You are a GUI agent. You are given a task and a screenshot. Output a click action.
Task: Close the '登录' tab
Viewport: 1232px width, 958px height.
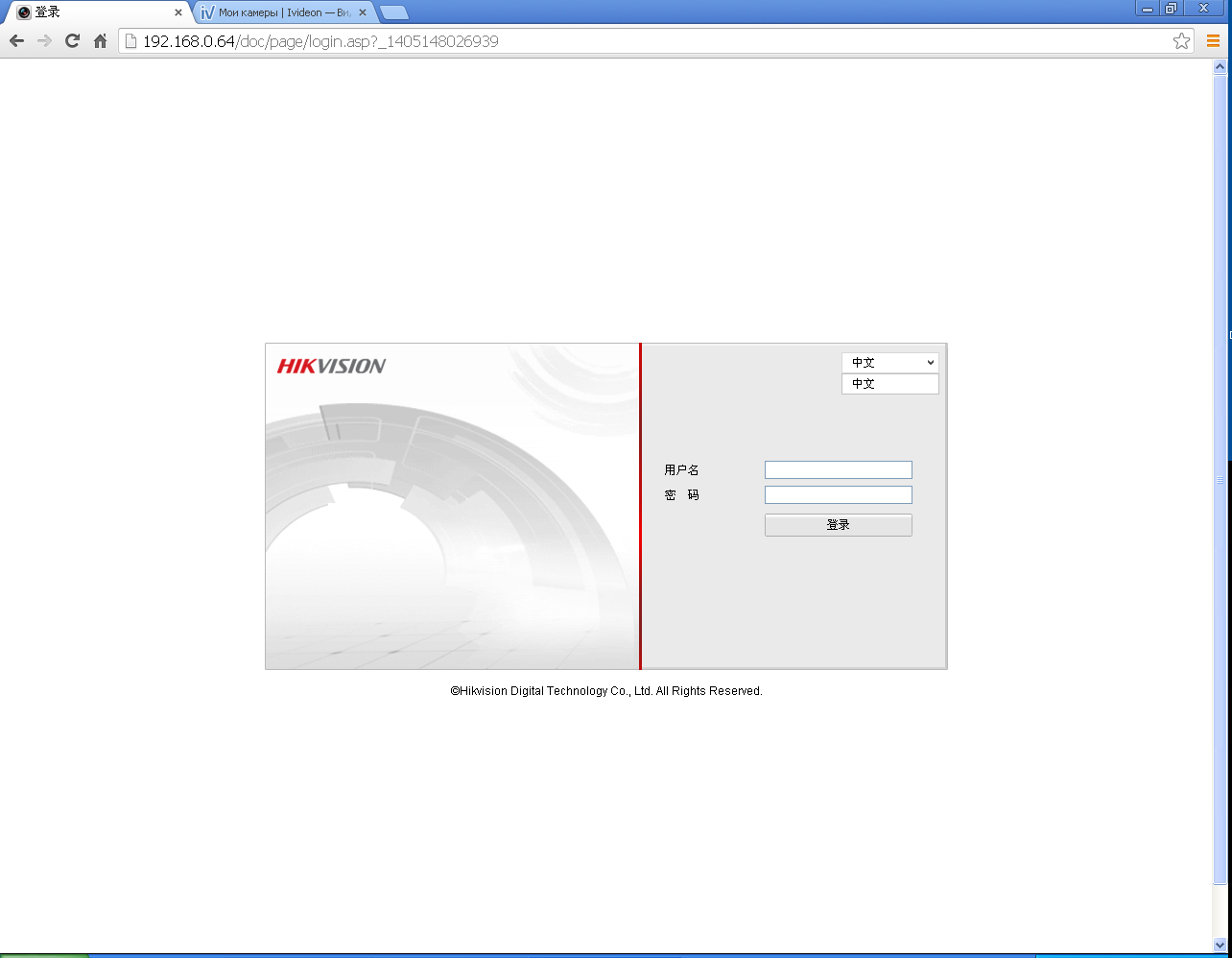click(x=178, y=12)
